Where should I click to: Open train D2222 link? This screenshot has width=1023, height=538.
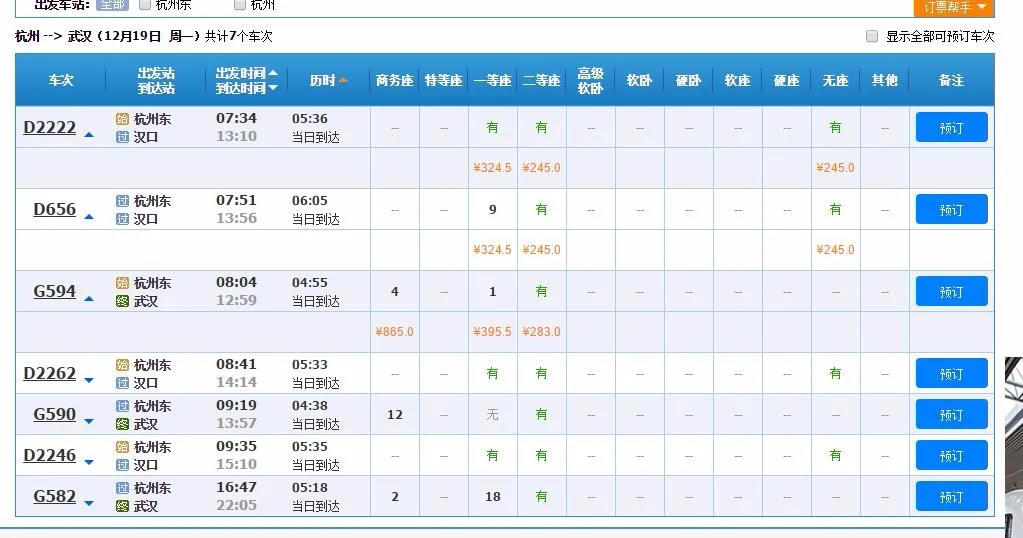click(50, 127)
